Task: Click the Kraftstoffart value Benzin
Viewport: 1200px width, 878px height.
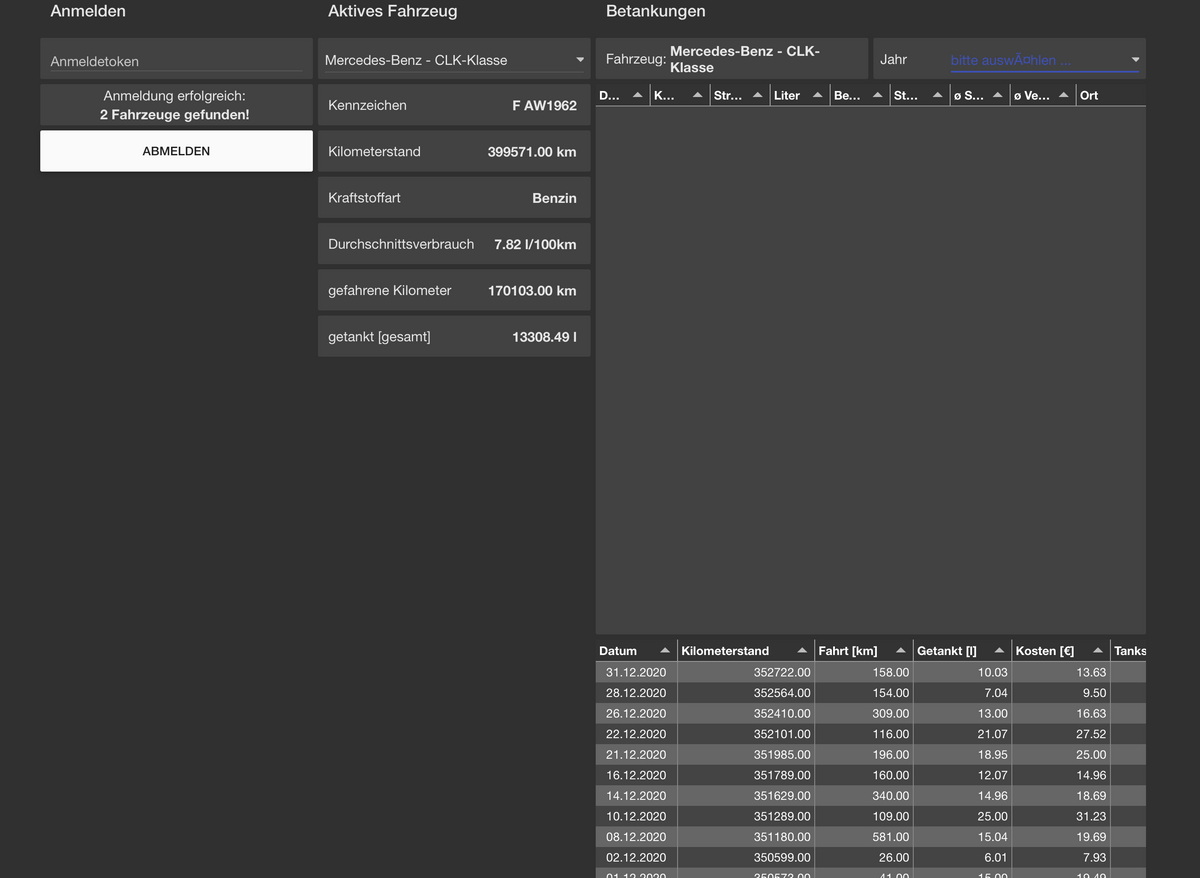Action: [x=554, y=198]
